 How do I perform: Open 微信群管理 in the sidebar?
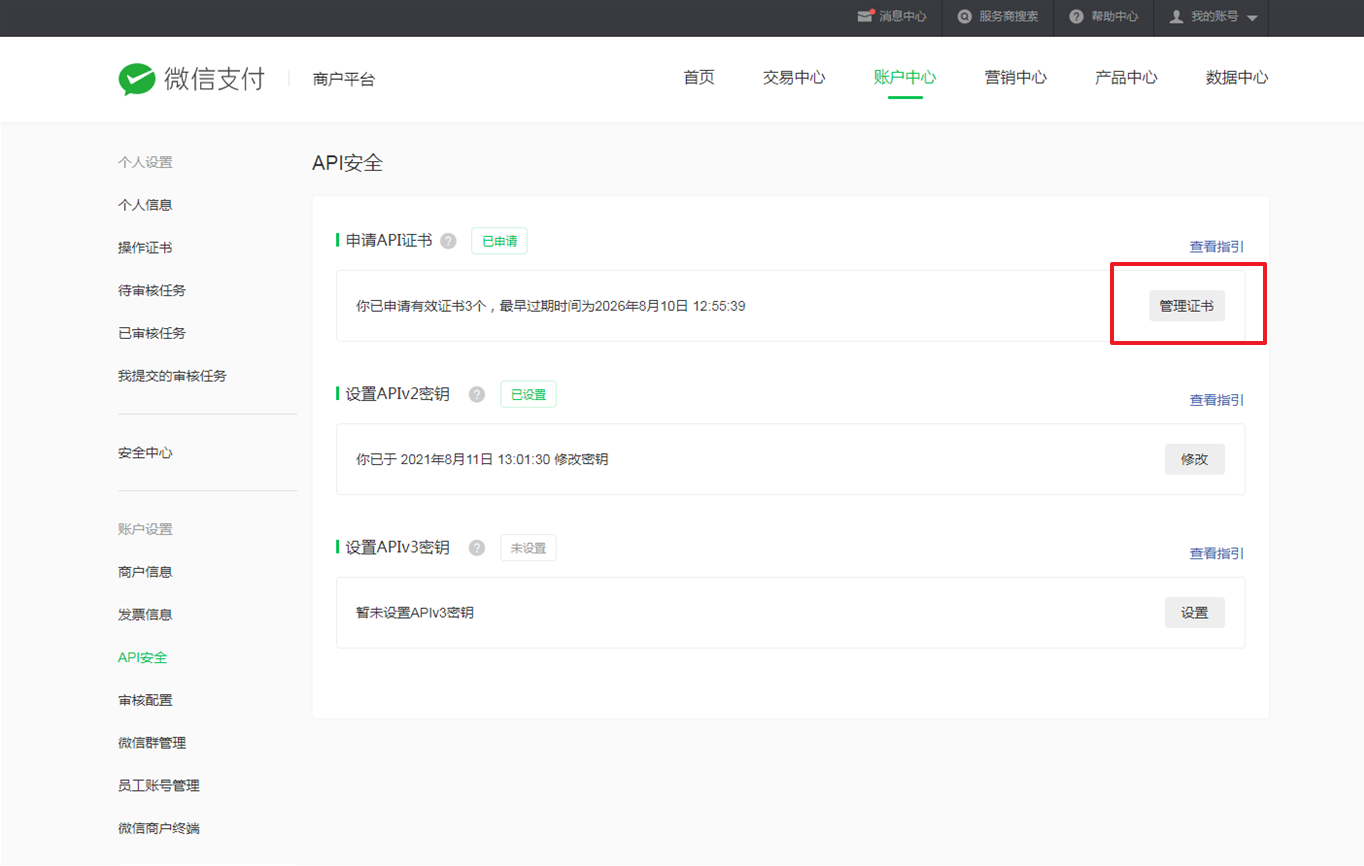[152, 743]
